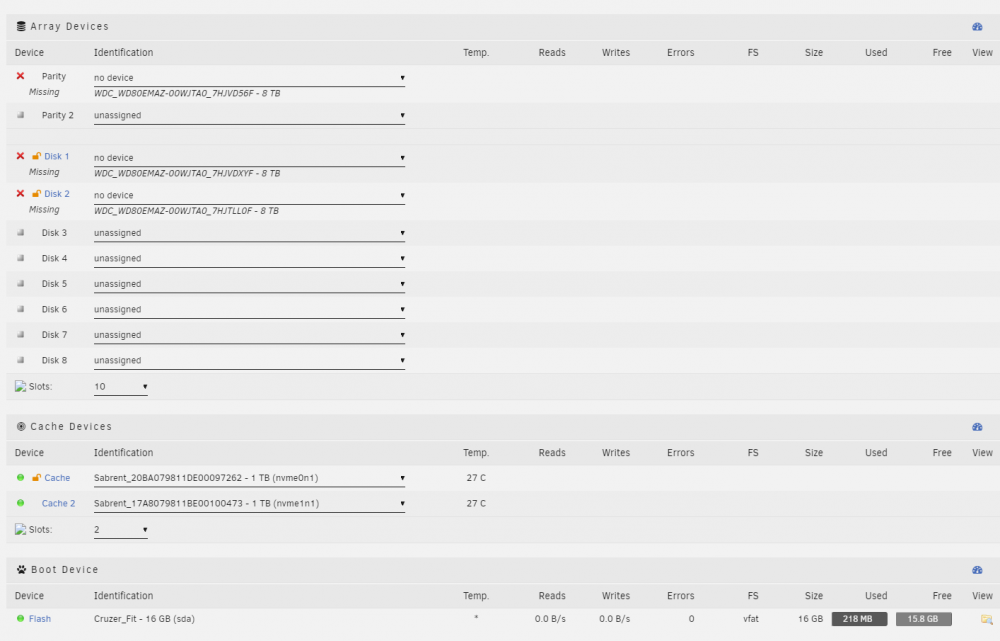Click the grey status square for Disk 8

point(20,360)
